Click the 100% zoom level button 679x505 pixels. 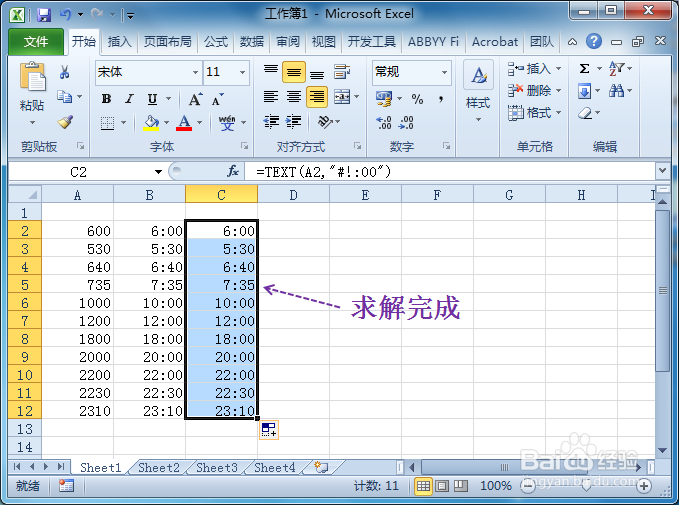point(496,486)
